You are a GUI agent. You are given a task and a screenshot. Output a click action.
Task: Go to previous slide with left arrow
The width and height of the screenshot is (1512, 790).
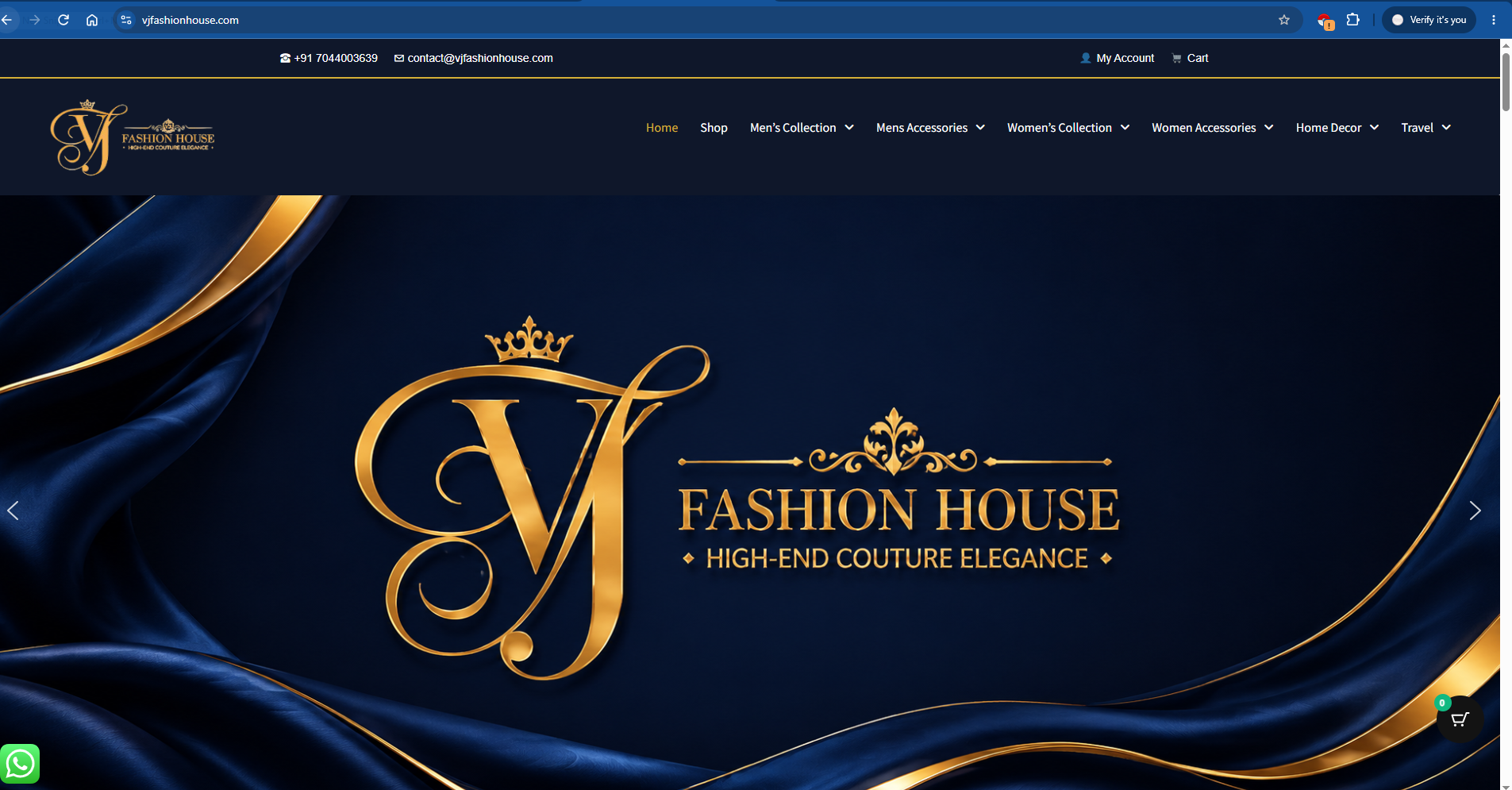pyautogui.click(x=13, y=511)
